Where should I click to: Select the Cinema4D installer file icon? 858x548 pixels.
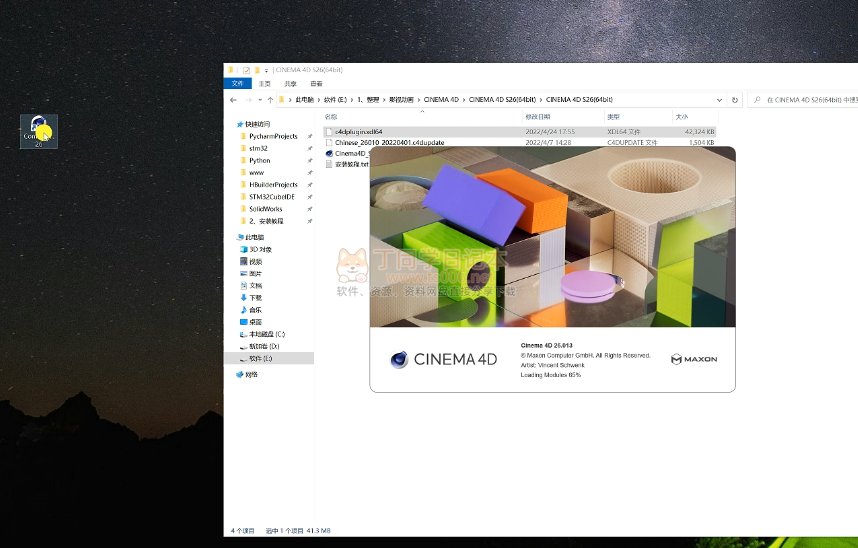click(x=329, y=153)
